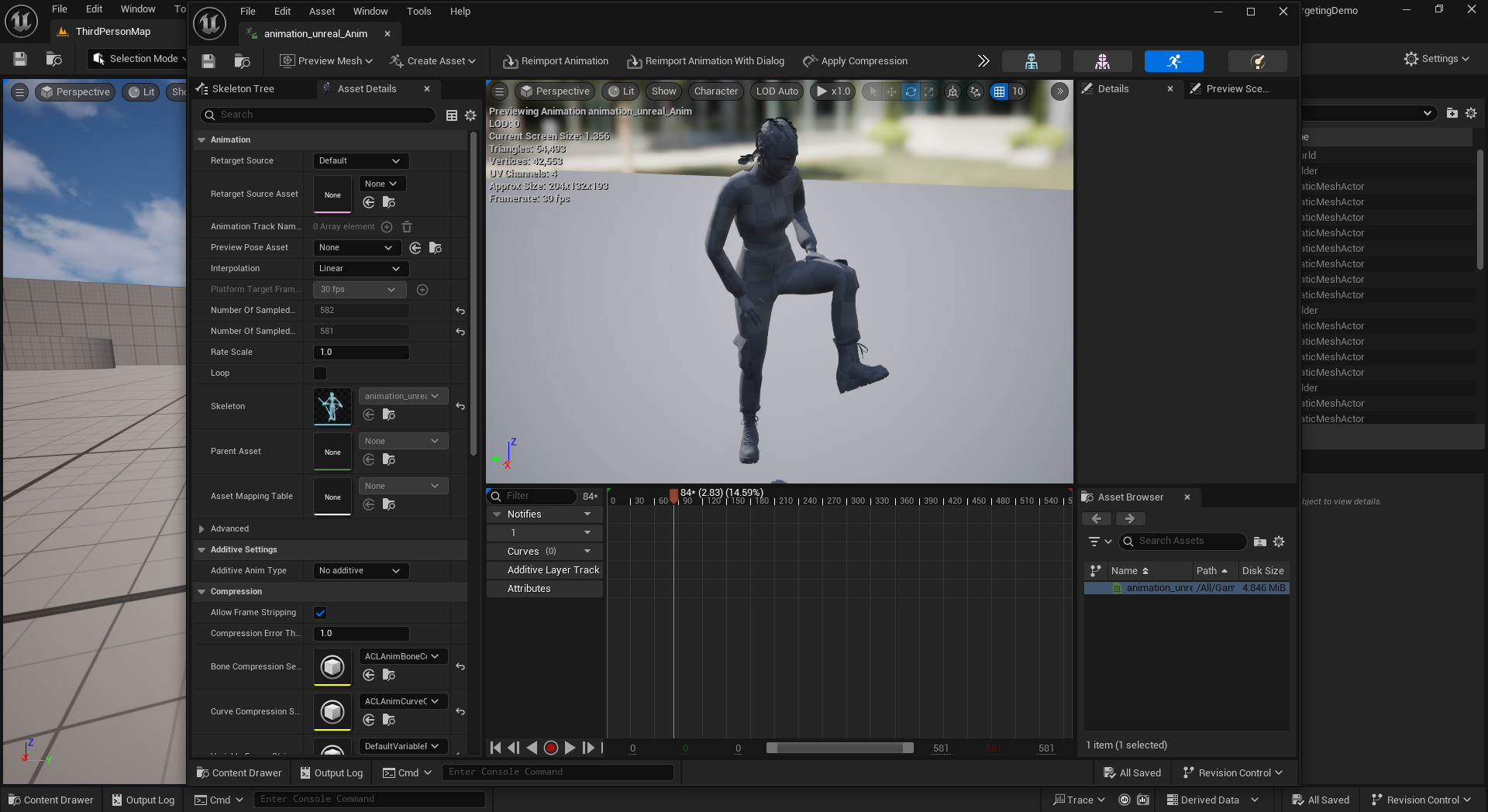Browse to Bone Compression Settings asset
This screenshot has height=812, width=1488.
[x=389, y=675]
